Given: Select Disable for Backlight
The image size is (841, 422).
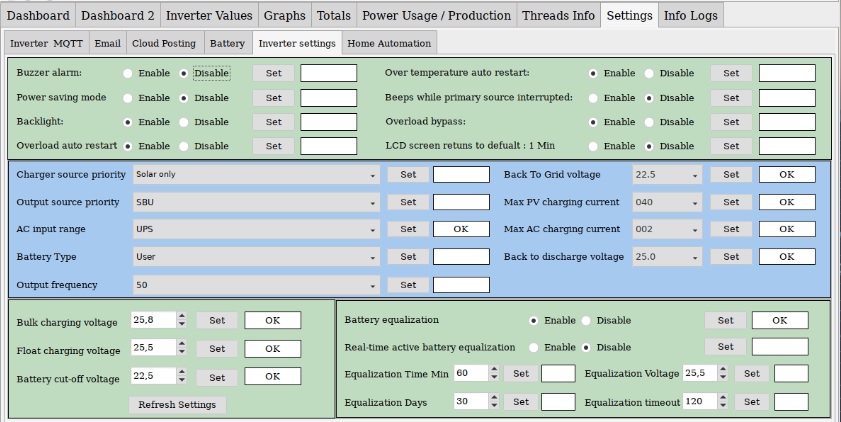Looking at the screenshot, I should (x=185, y=121).
